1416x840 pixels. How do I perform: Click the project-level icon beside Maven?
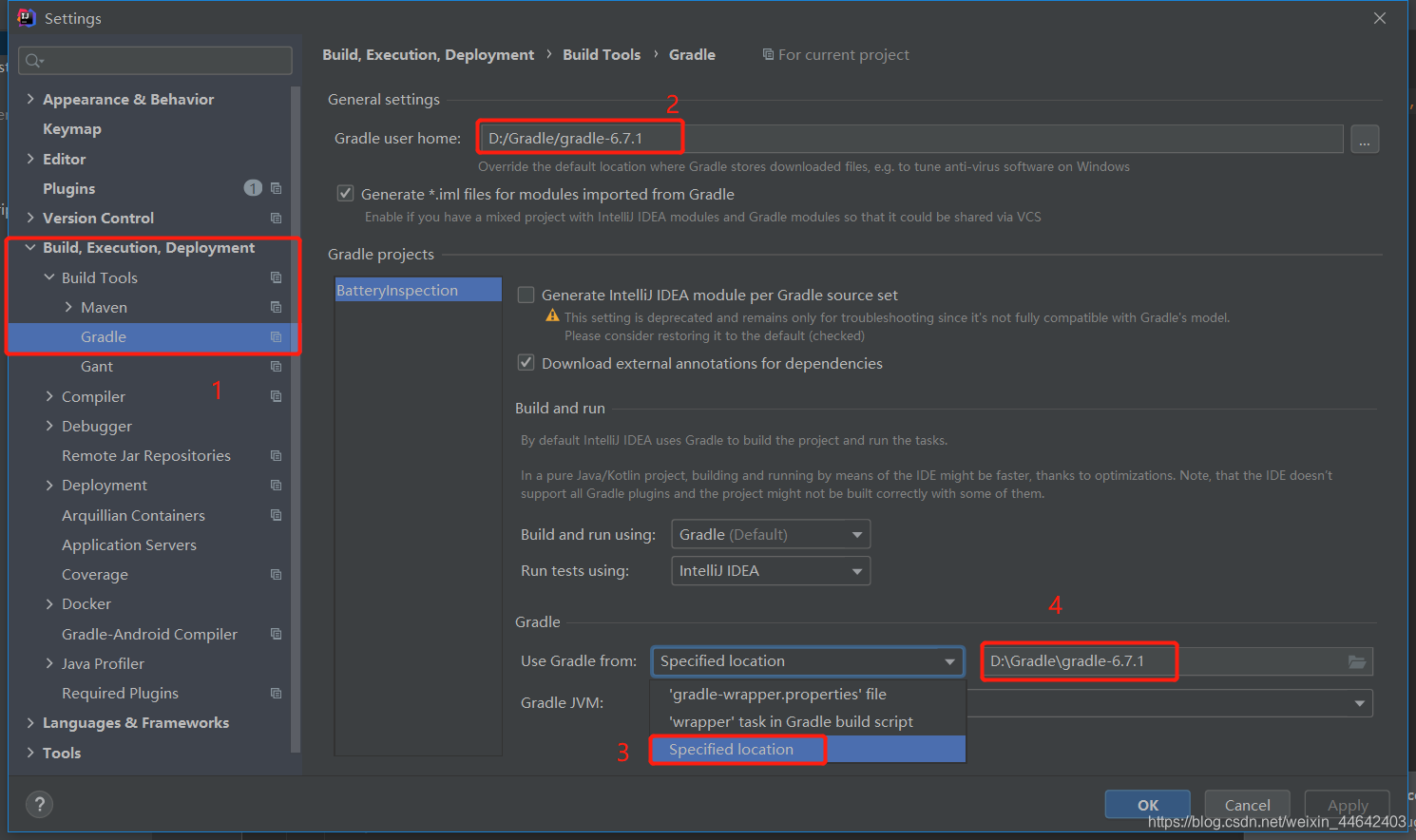click(x=276, y=307)
